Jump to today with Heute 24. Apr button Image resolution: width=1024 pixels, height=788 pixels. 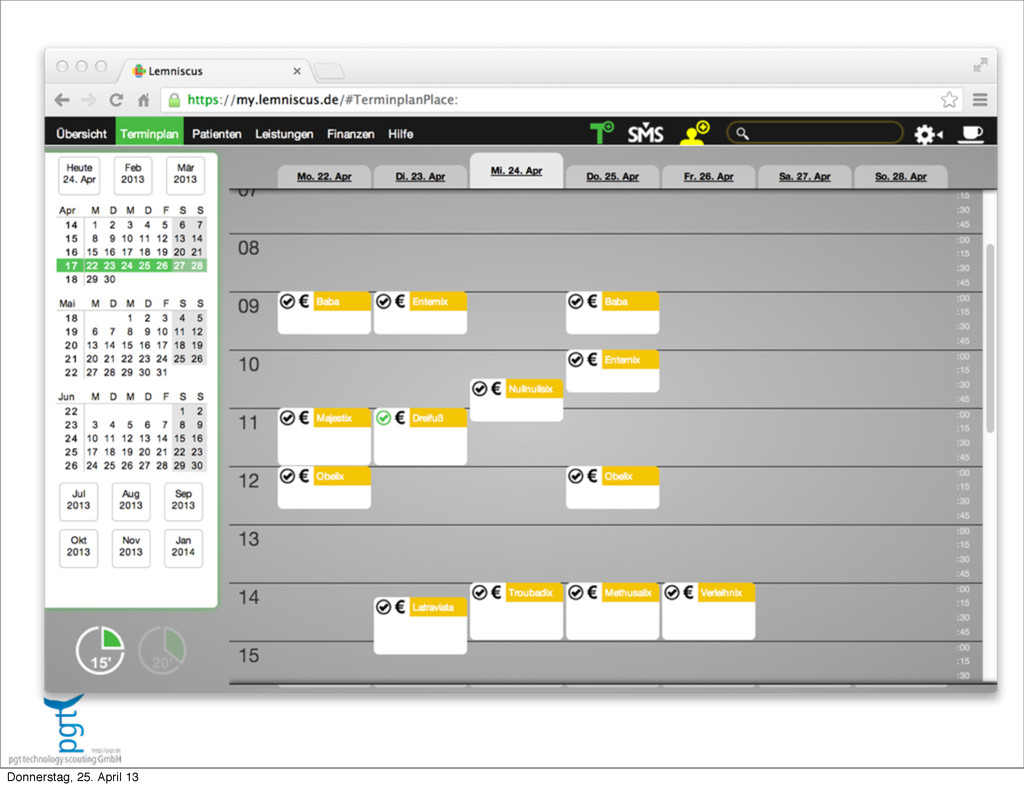[79, 175]
